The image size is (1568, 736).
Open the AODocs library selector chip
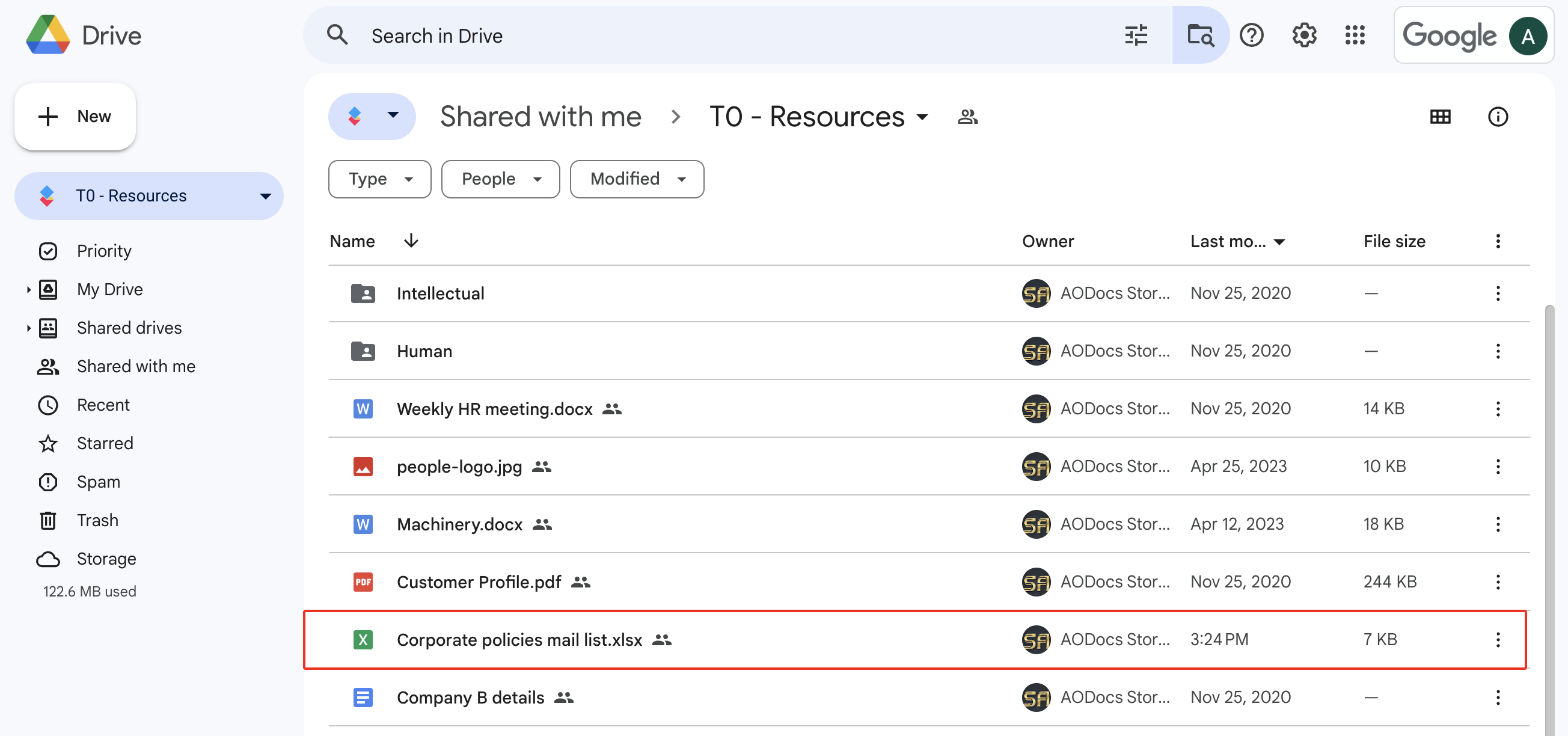coord(372,116)
